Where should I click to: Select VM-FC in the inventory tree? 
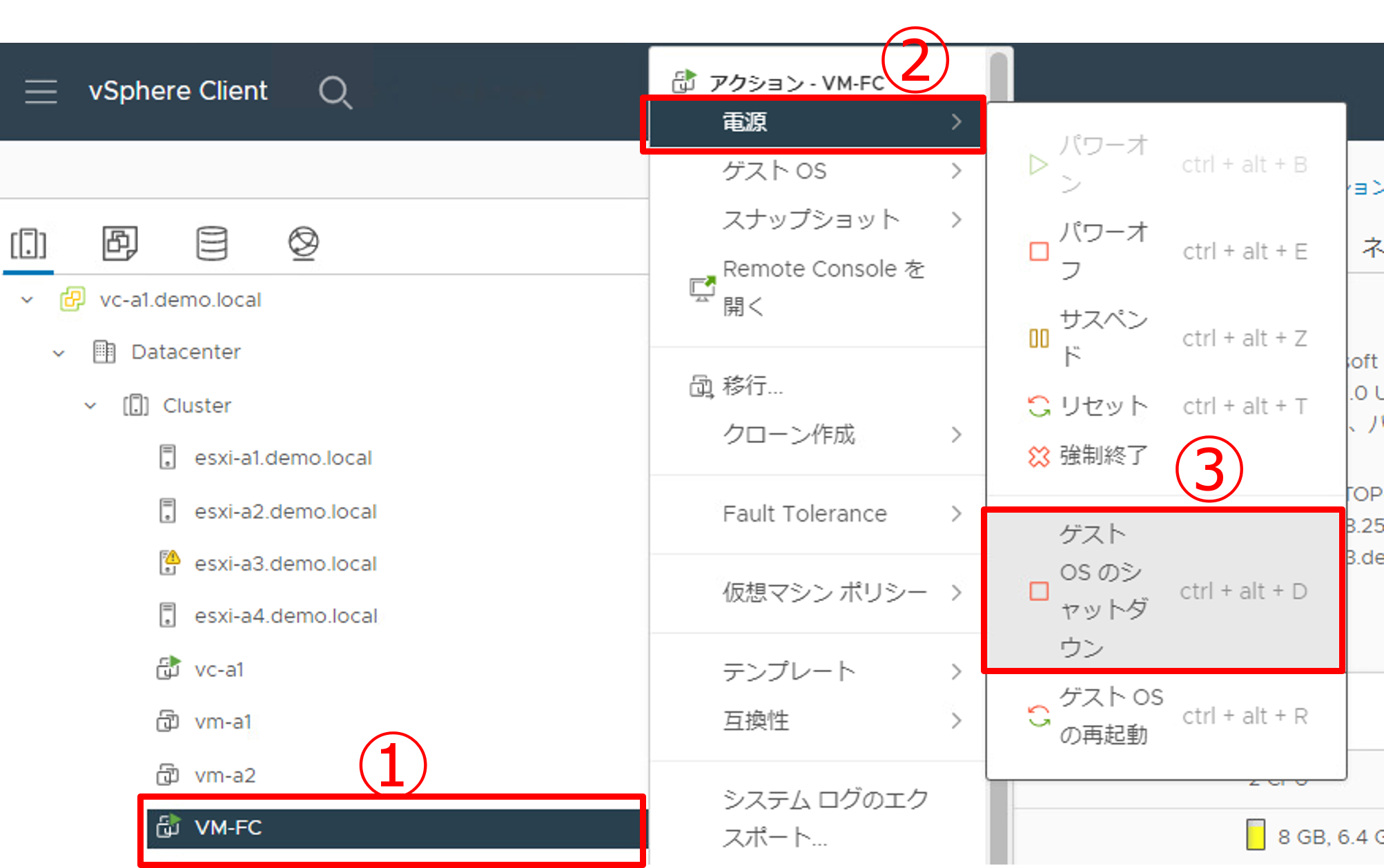point(228,827)
